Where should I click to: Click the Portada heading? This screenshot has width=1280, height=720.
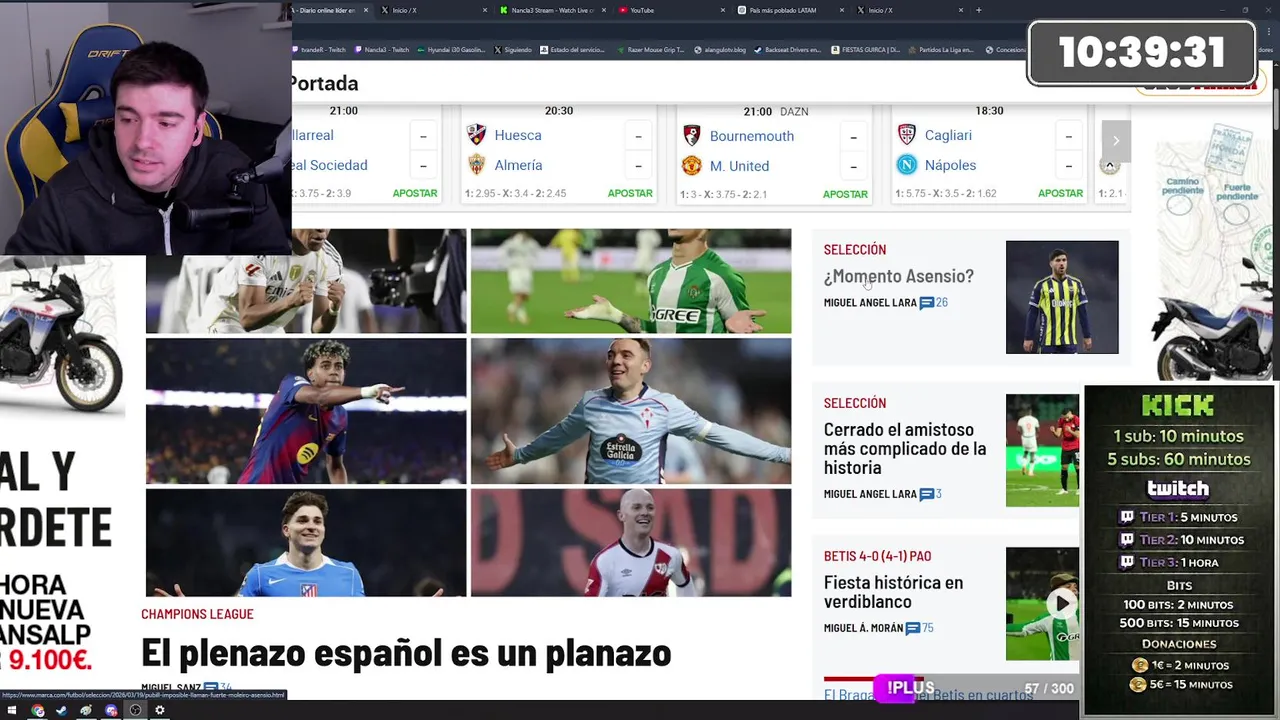click(325, 83)
